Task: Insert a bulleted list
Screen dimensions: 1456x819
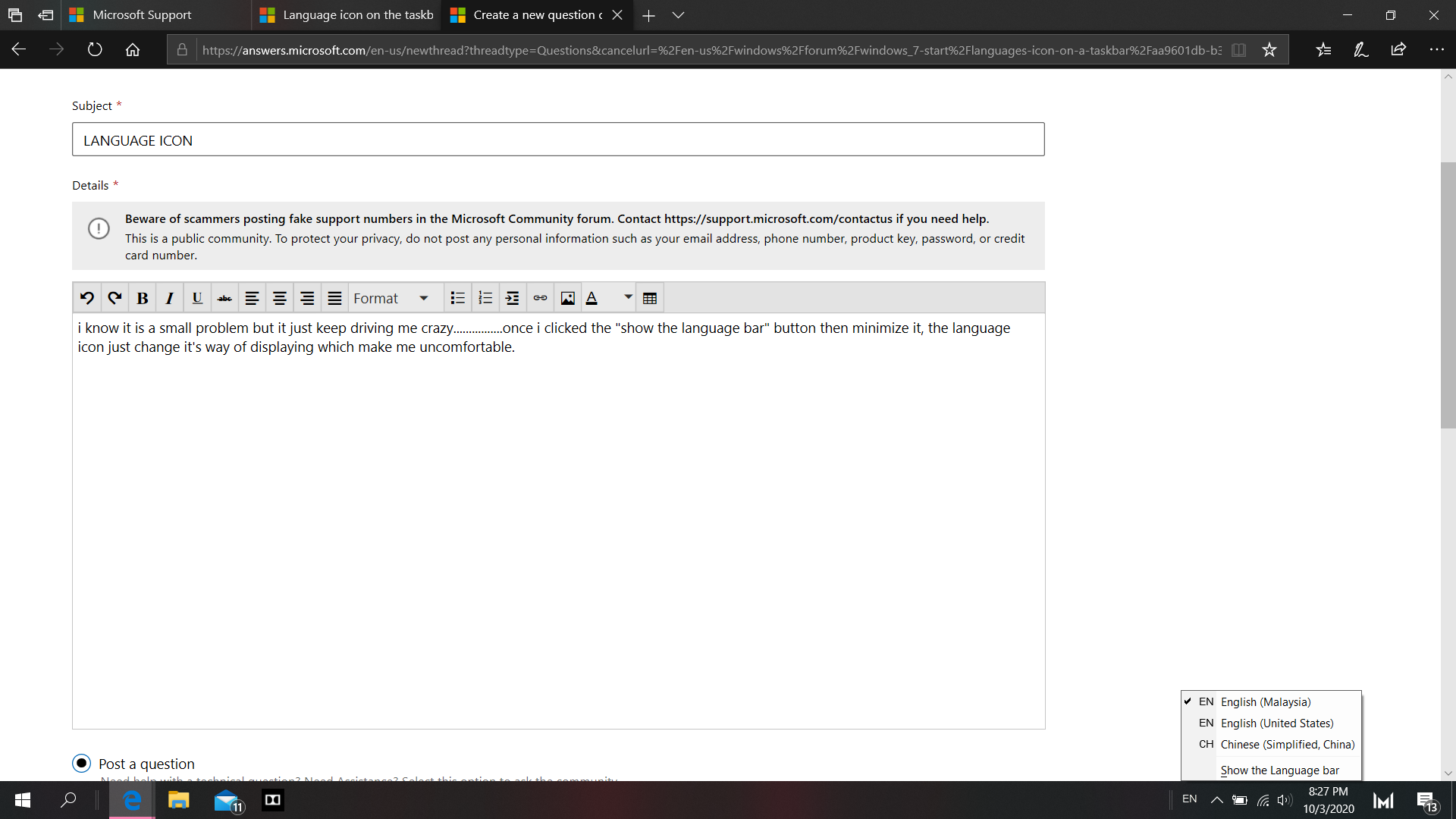Action: point(457,298)
